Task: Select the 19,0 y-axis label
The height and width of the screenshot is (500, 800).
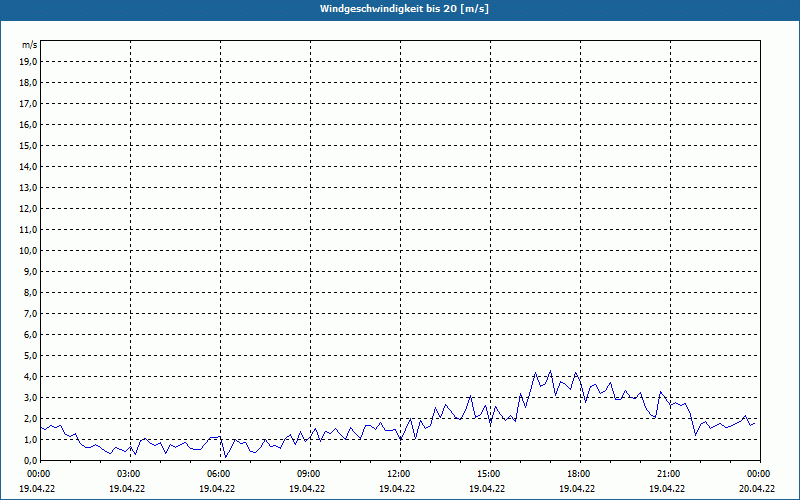Action: [x=29, y=61]
